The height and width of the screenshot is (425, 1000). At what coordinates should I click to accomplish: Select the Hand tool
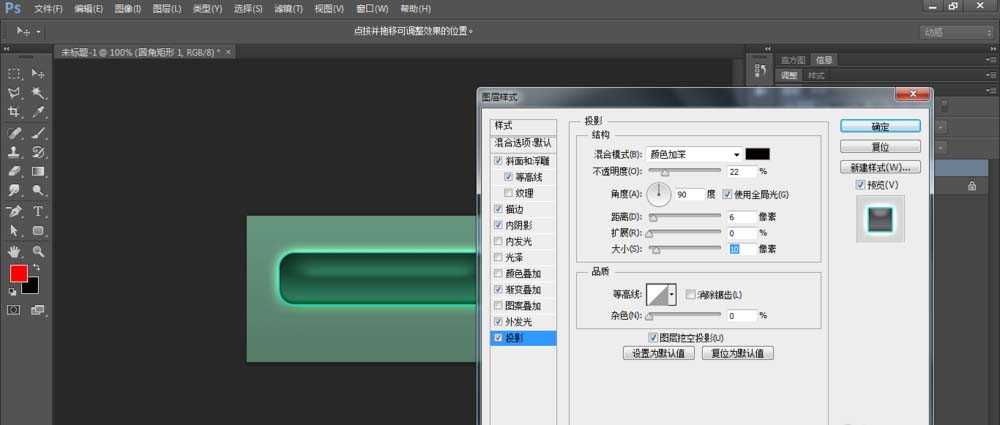tap(15, 251)
